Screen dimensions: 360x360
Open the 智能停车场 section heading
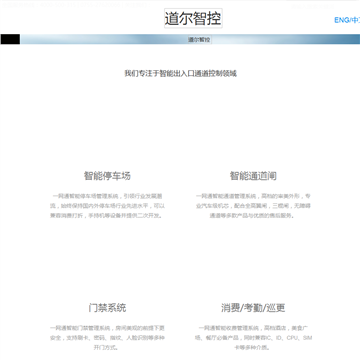(x=107, y=176)
